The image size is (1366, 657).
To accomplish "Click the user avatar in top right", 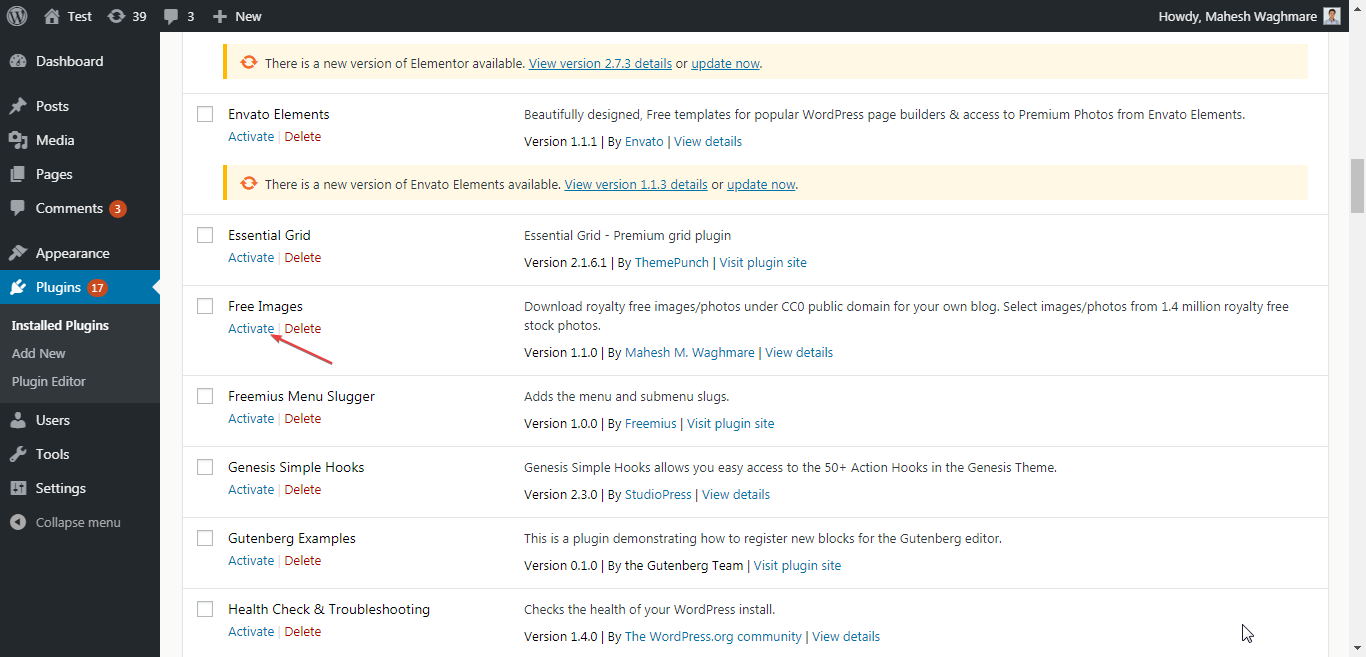I will tap(1331, 16).
